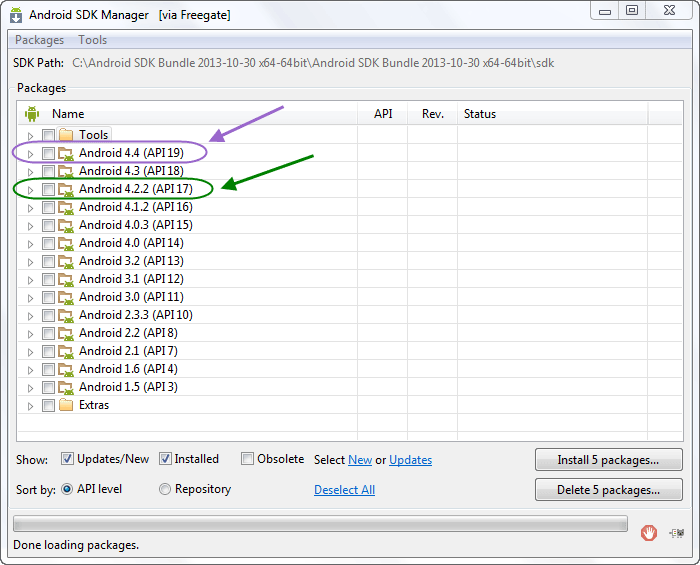Click the Android 3.1 (API 12) platform icon
The image size is (700, 565).
[x=66, y=279]
